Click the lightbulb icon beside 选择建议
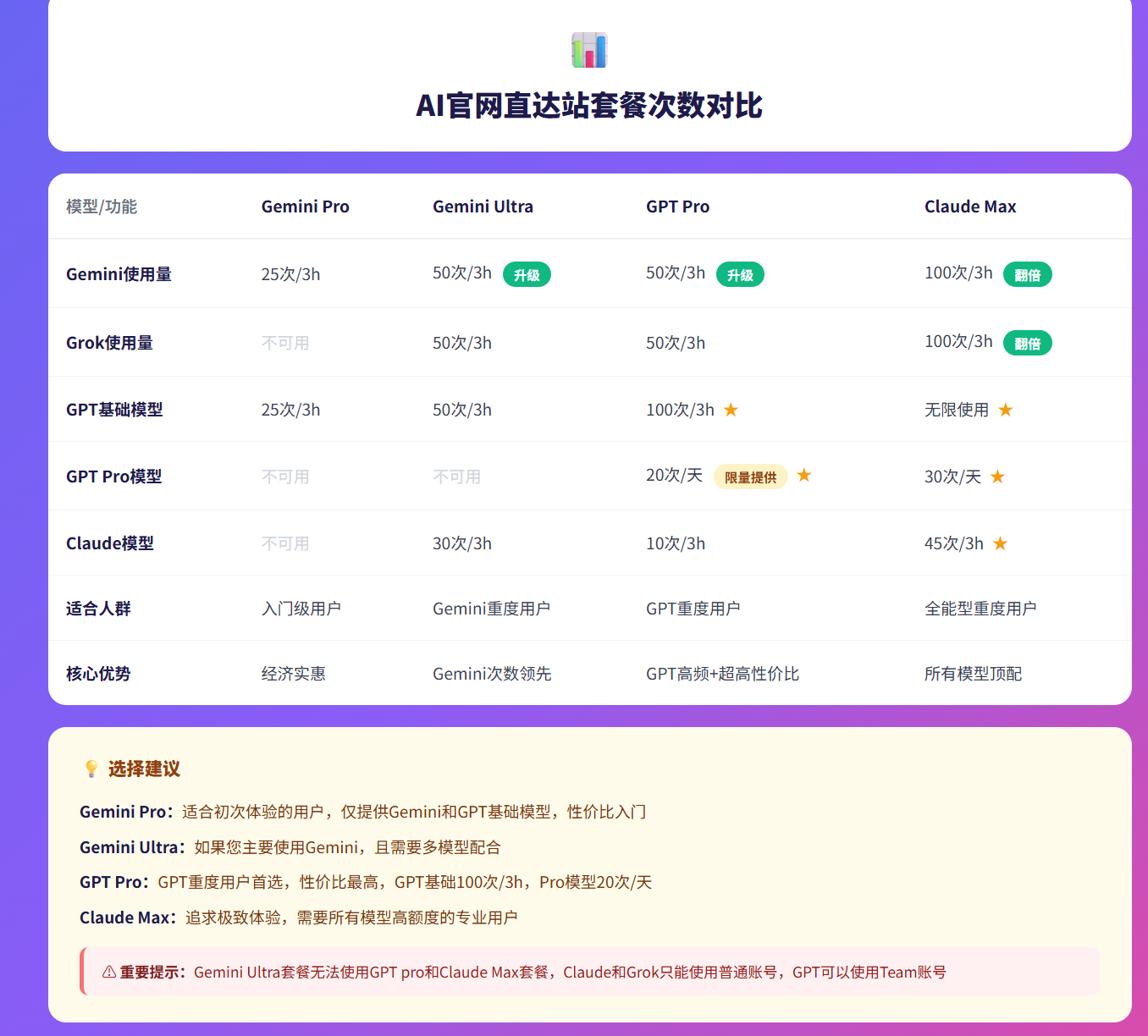This screenshot has width=1148, height=1036. click(91, 769)
